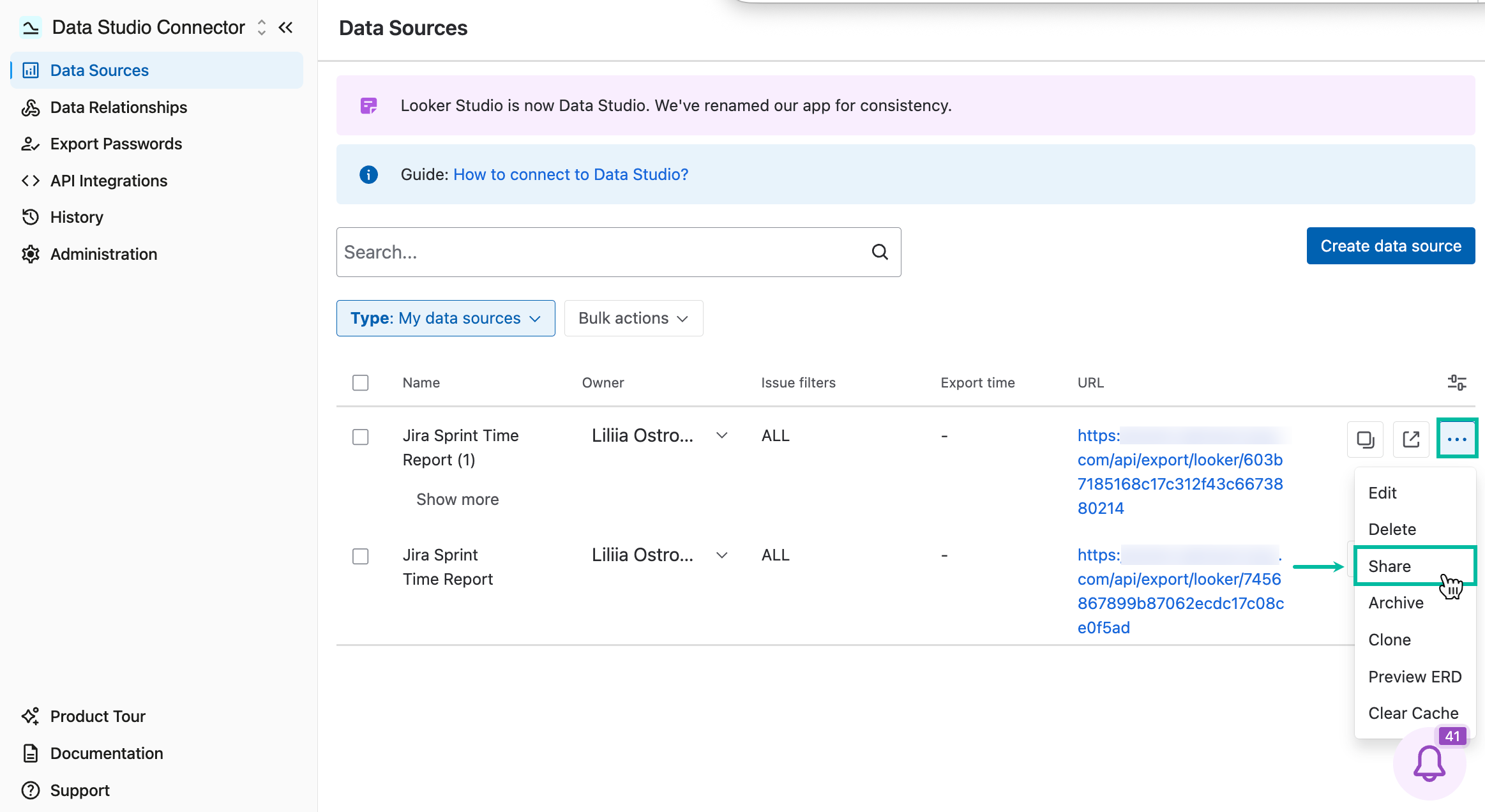This screenshot has height=812, width=1485.
Task: Click the Export Passwords user icon
Action: click(x=31, y=144)
